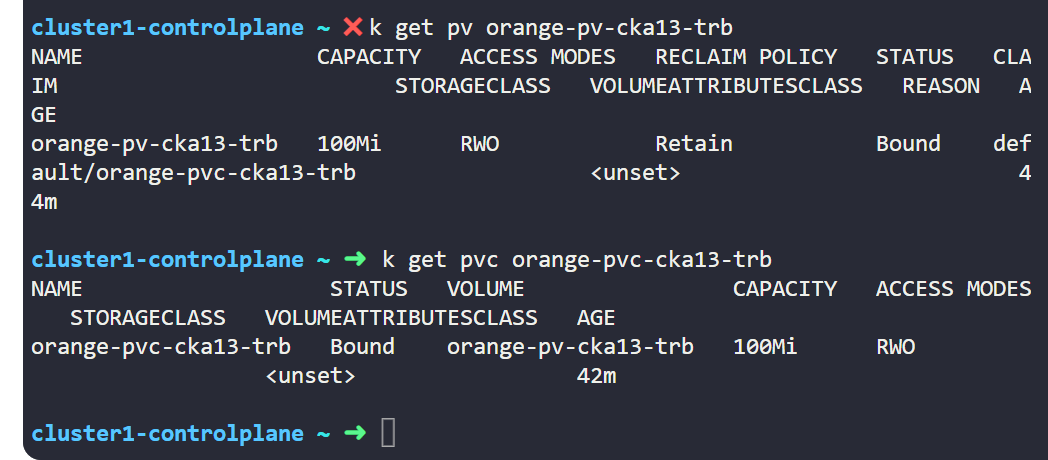
Task: Click the red X error indicator
Action: [353, 27]
